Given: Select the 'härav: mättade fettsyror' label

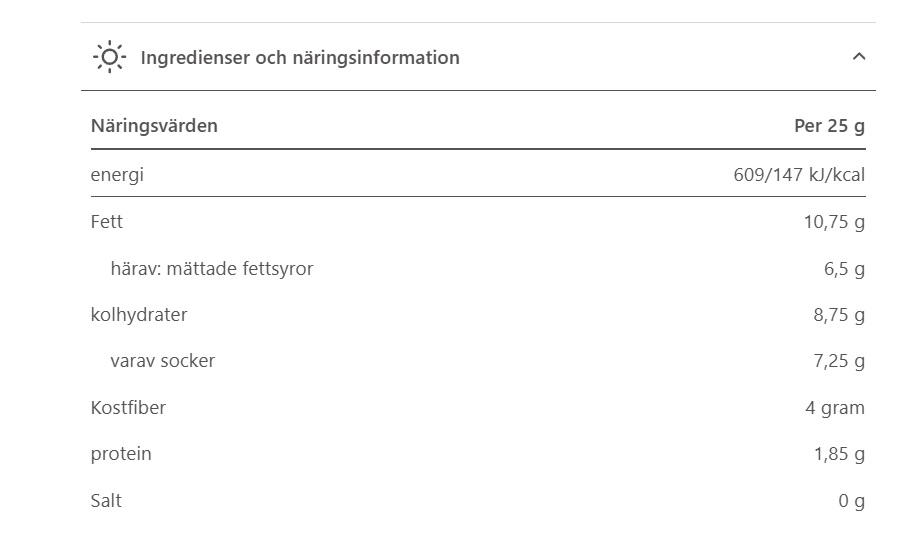Looking at the screenshot, I should (212, 269).
